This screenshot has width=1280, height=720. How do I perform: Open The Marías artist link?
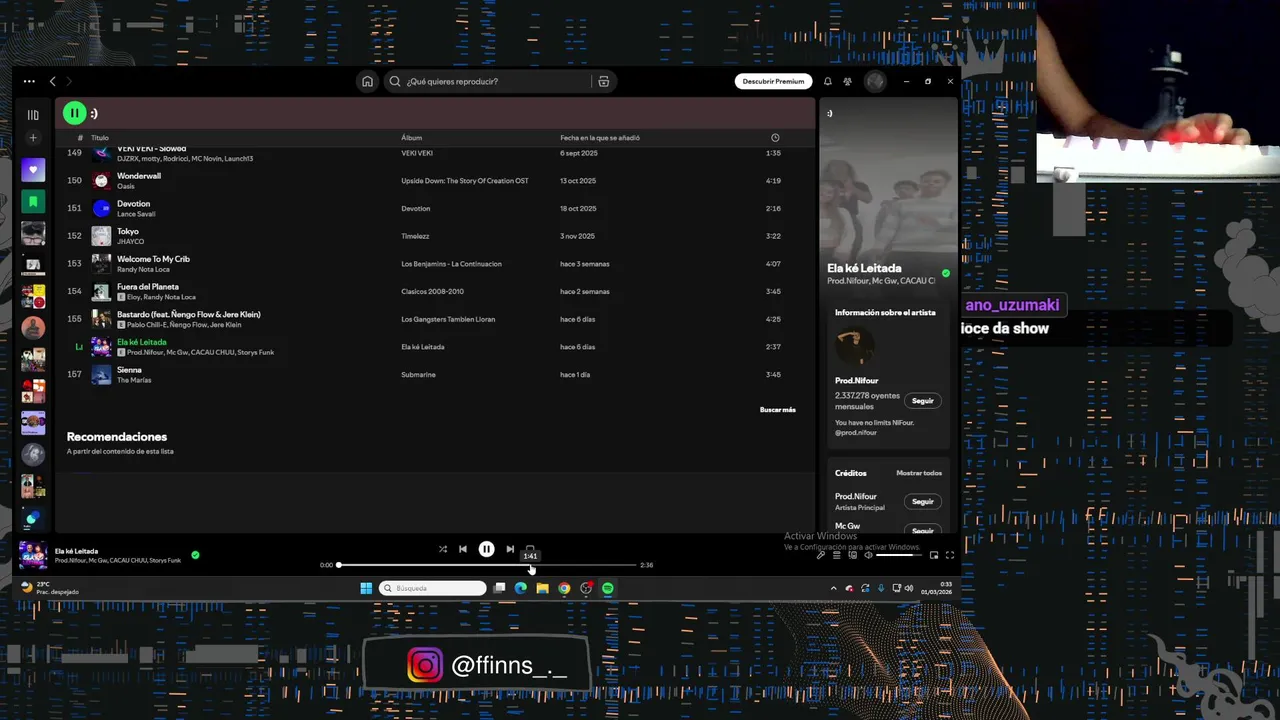[x=134, y=380]
